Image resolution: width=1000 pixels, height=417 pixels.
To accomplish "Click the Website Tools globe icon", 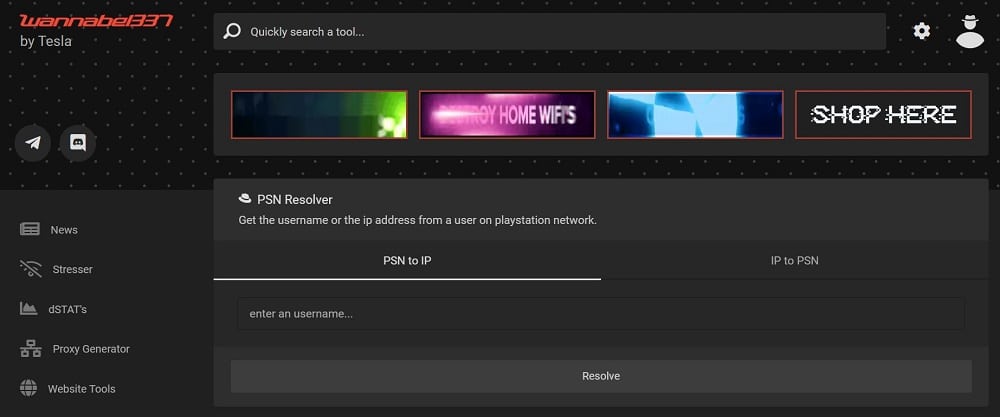I will pos(28,388).
